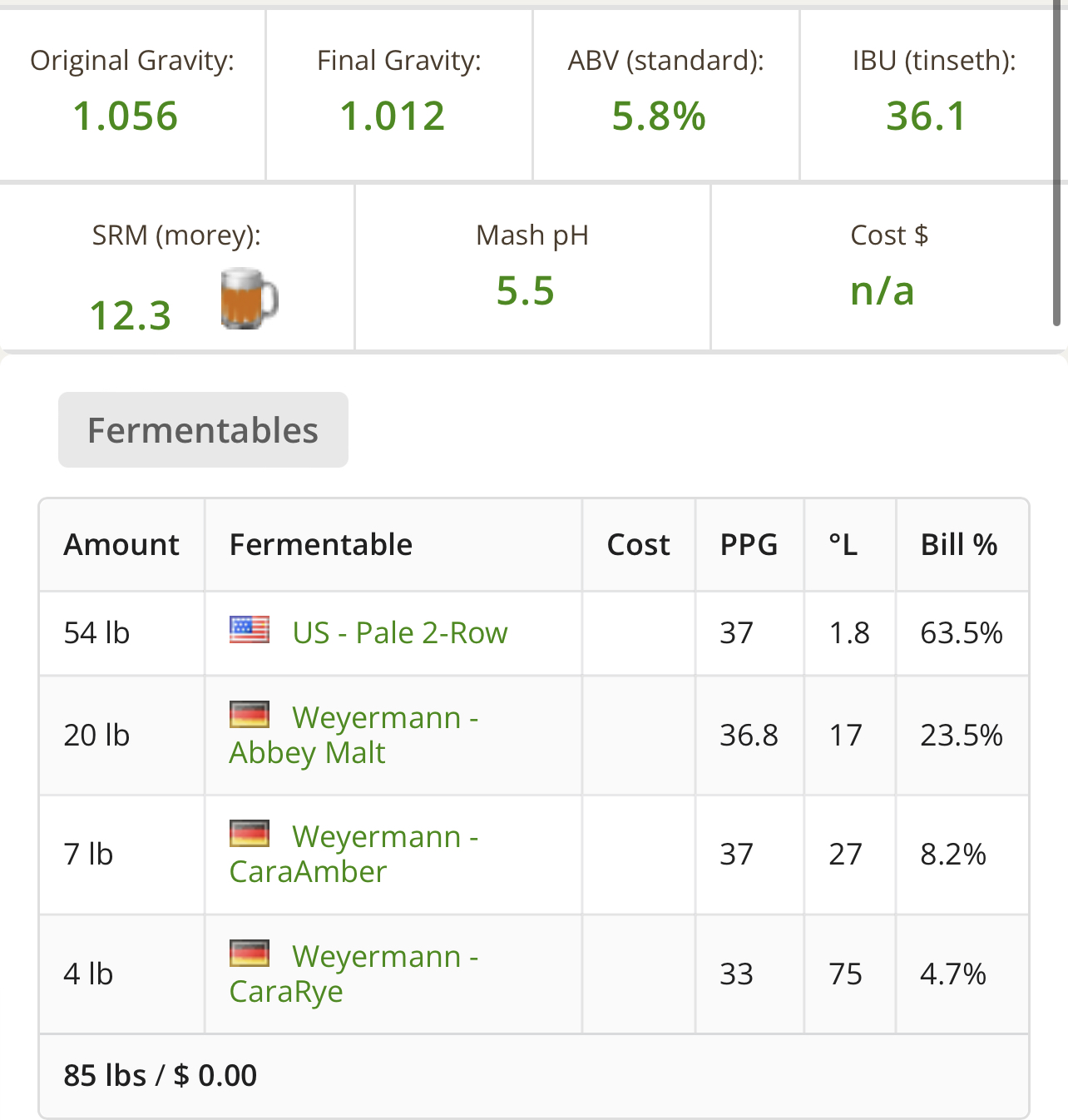
Task: Click the German flag beside CaraAmber
Action: click(x=250, y=834)
